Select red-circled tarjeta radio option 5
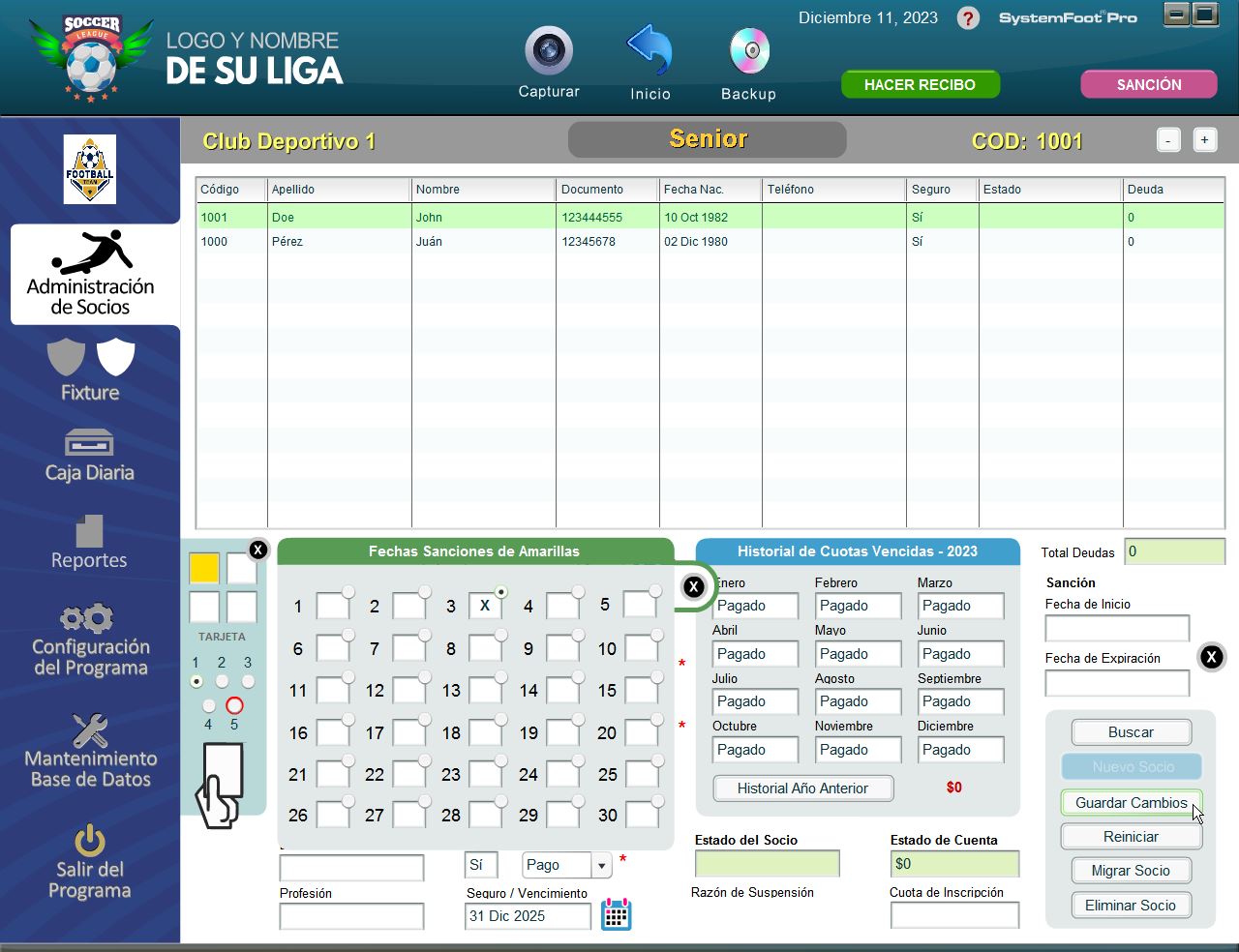 point(234,705)
